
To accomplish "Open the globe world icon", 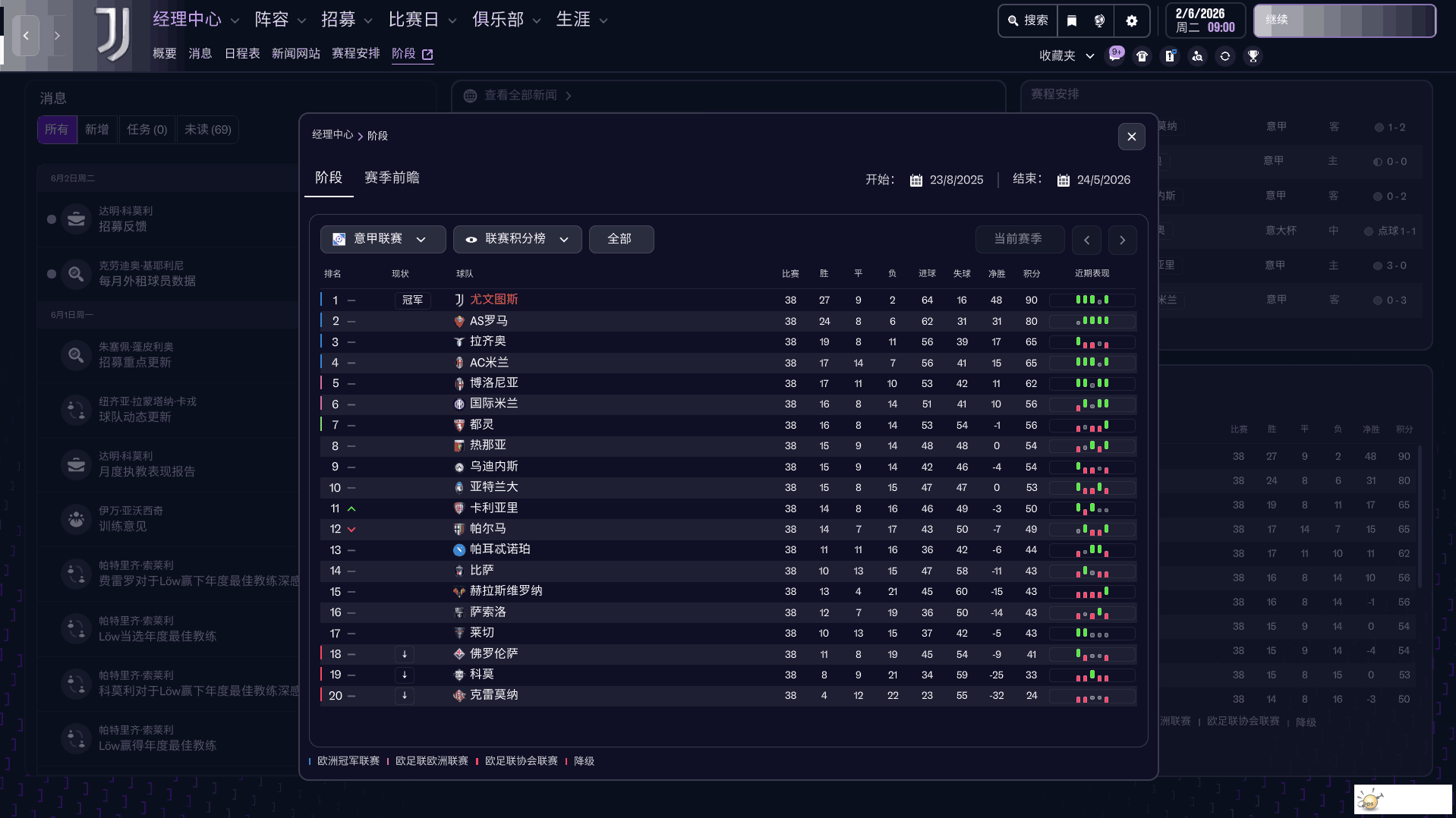I will click(x=1099, y=20).
